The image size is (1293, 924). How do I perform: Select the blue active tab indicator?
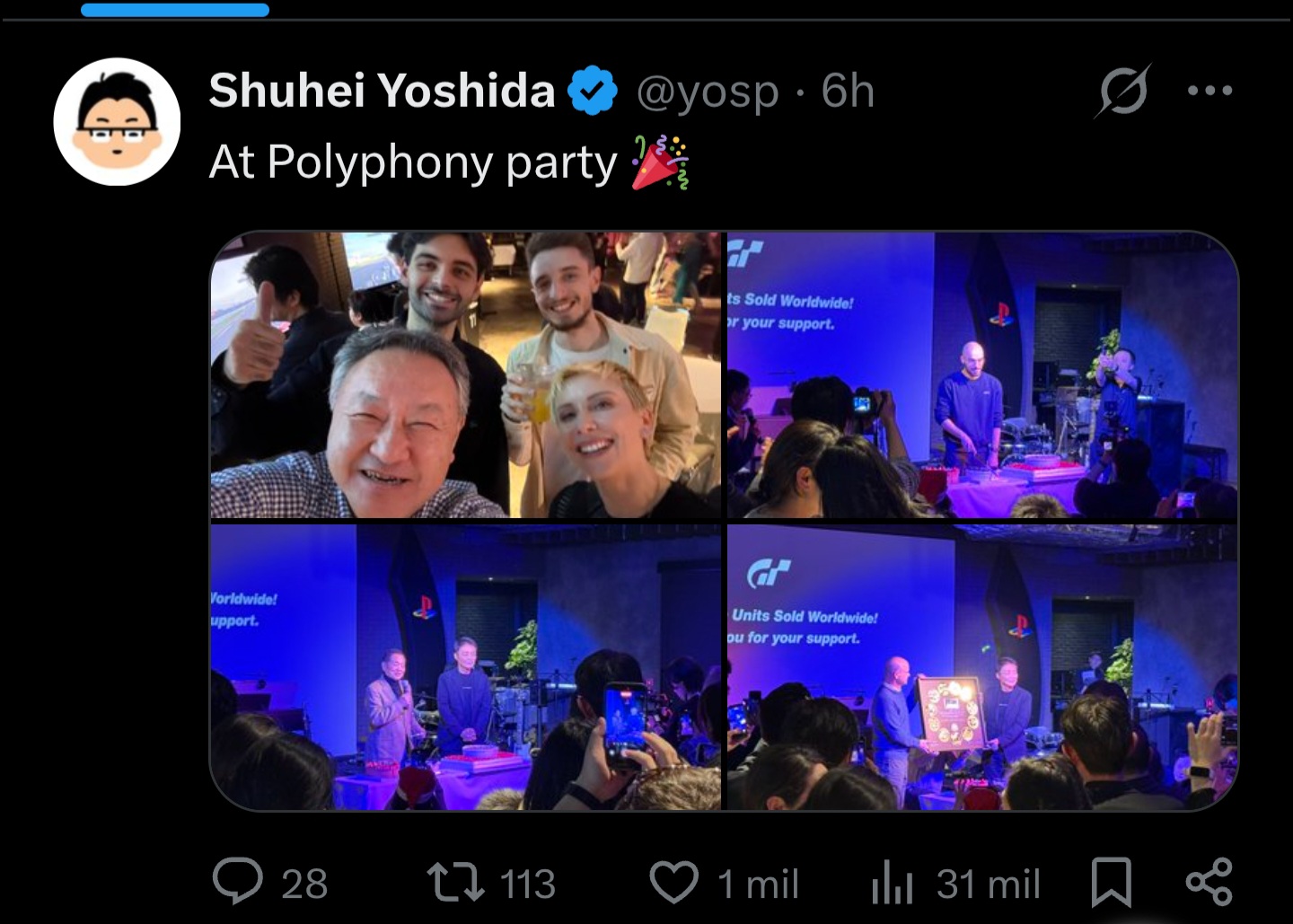(x=175, y=10)
